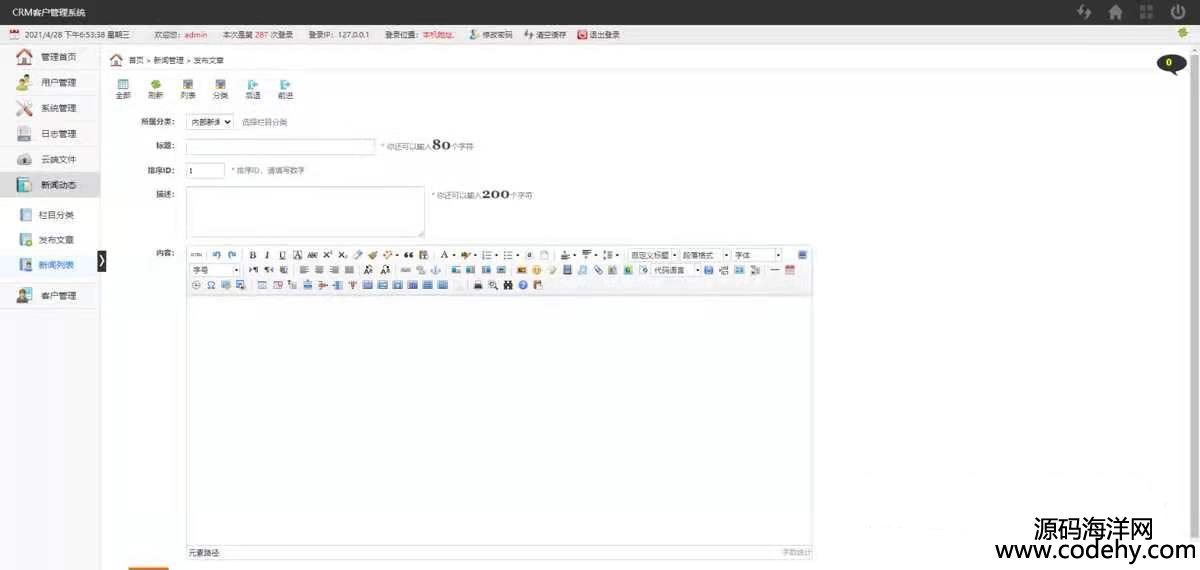Open 用户管理 in sidebar
The image size is (1200, 570).
point(50,83)
